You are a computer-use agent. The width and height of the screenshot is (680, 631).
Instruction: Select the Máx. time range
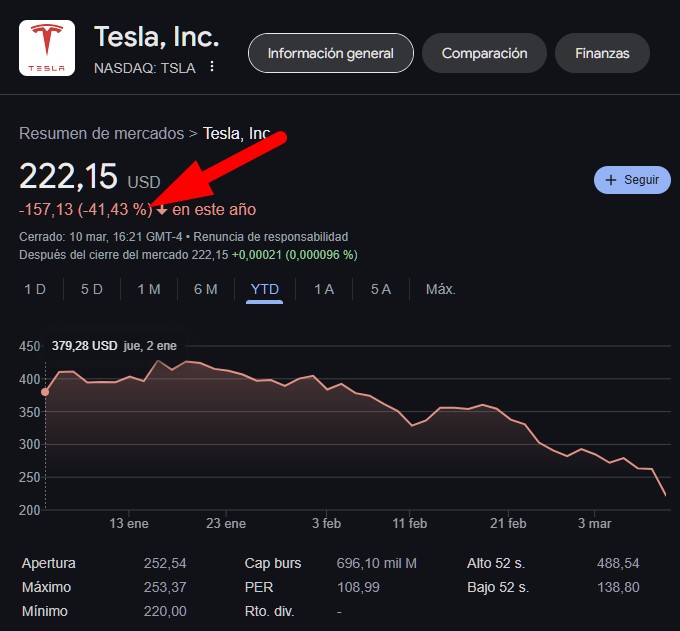click(x=441, y=289)
